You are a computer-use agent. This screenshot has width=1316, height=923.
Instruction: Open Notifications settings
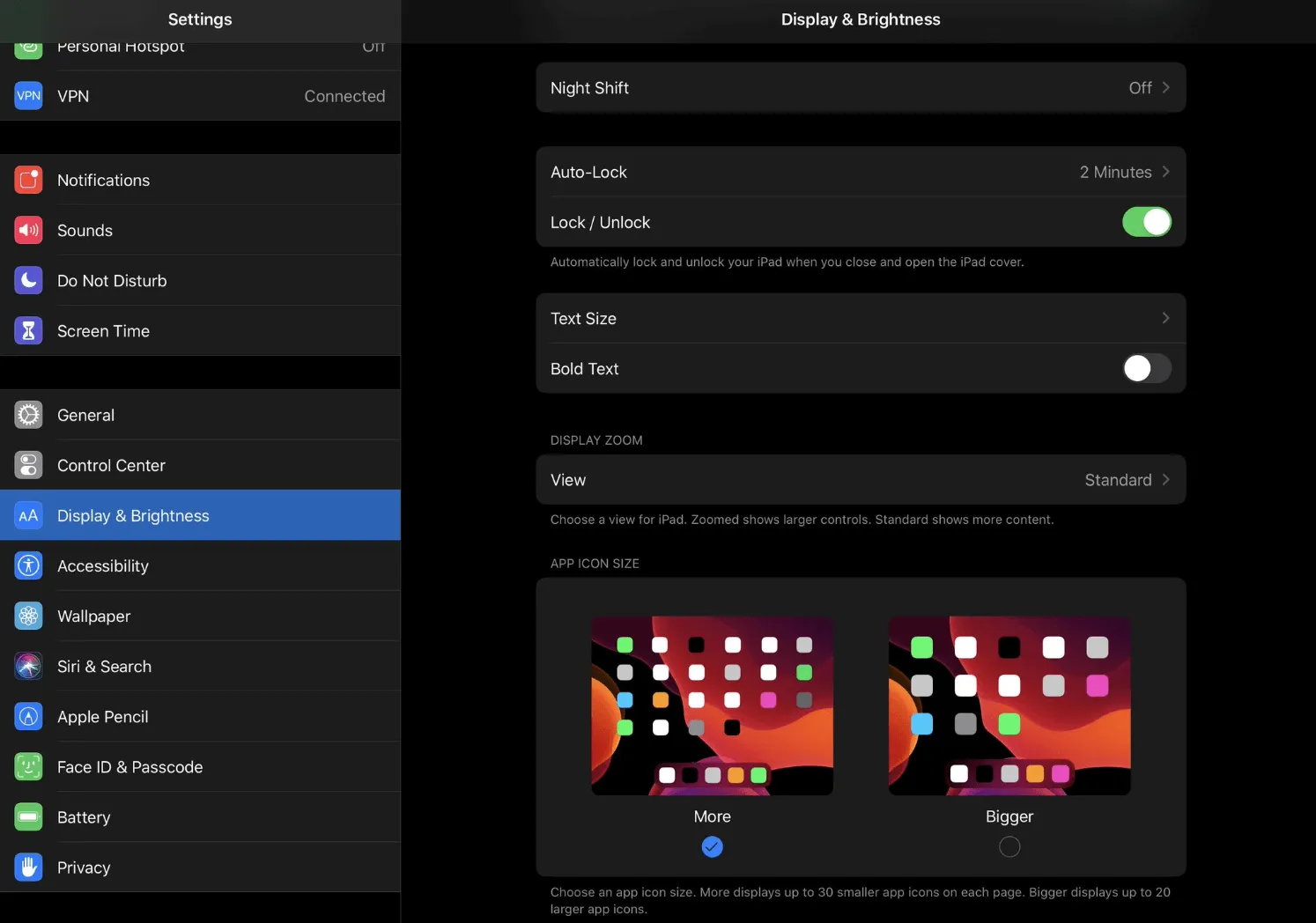point(200,180)
